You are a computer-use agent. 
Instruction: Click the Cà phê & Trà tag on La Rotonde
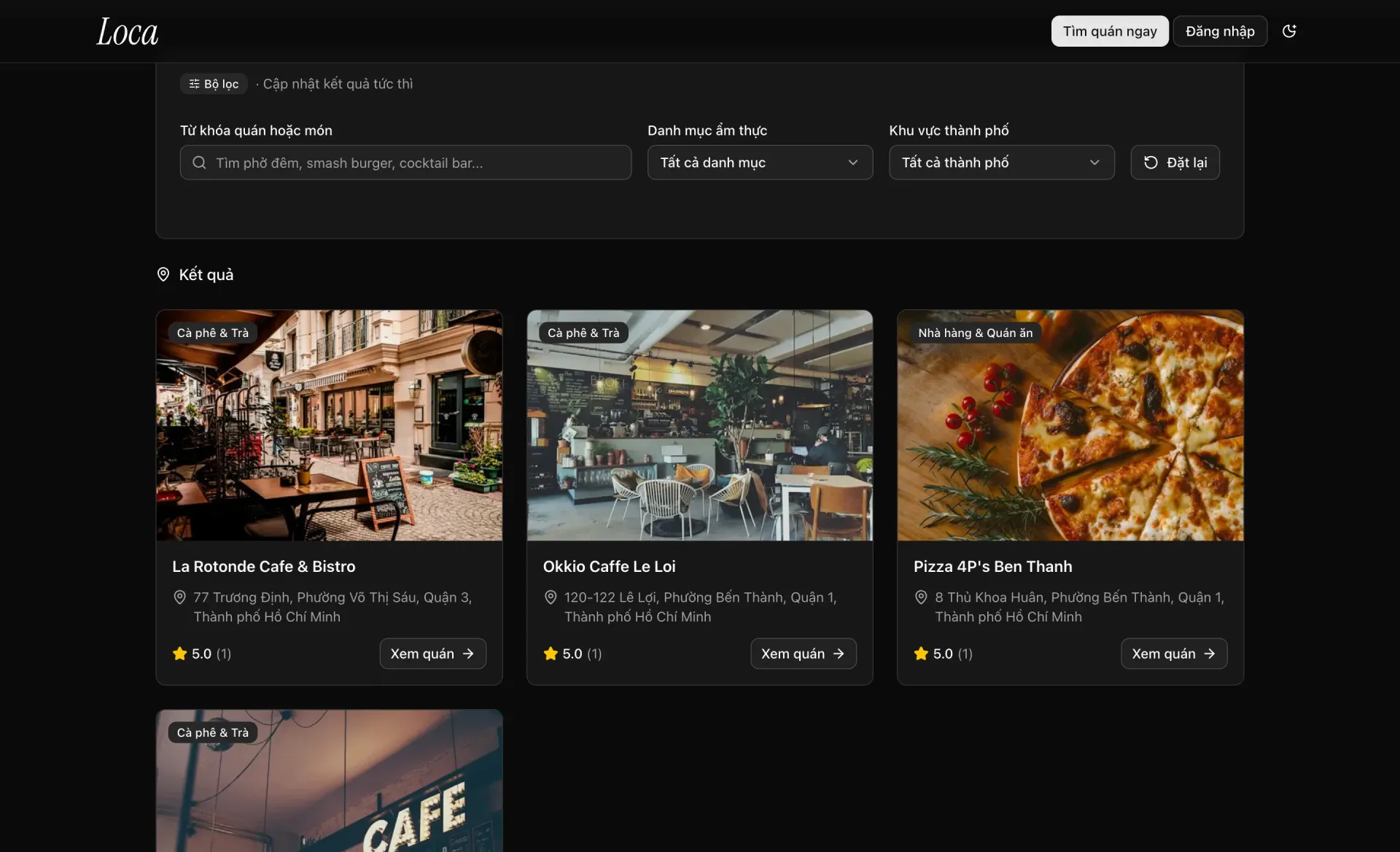pyautogui.click(x=212, y=333)
